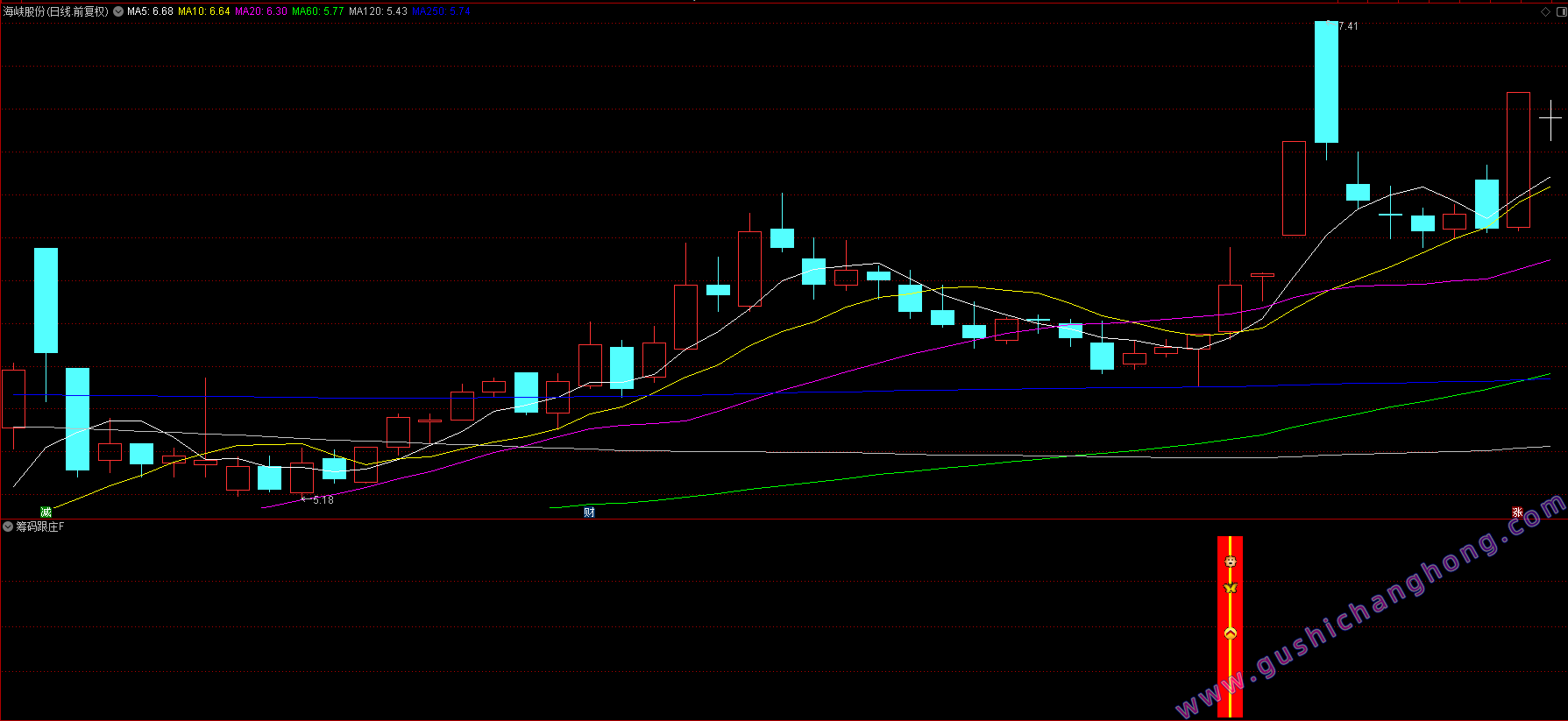Click the smiley face signal icon
This screenshot has width=1568, height=721.
coord(1231,562)
